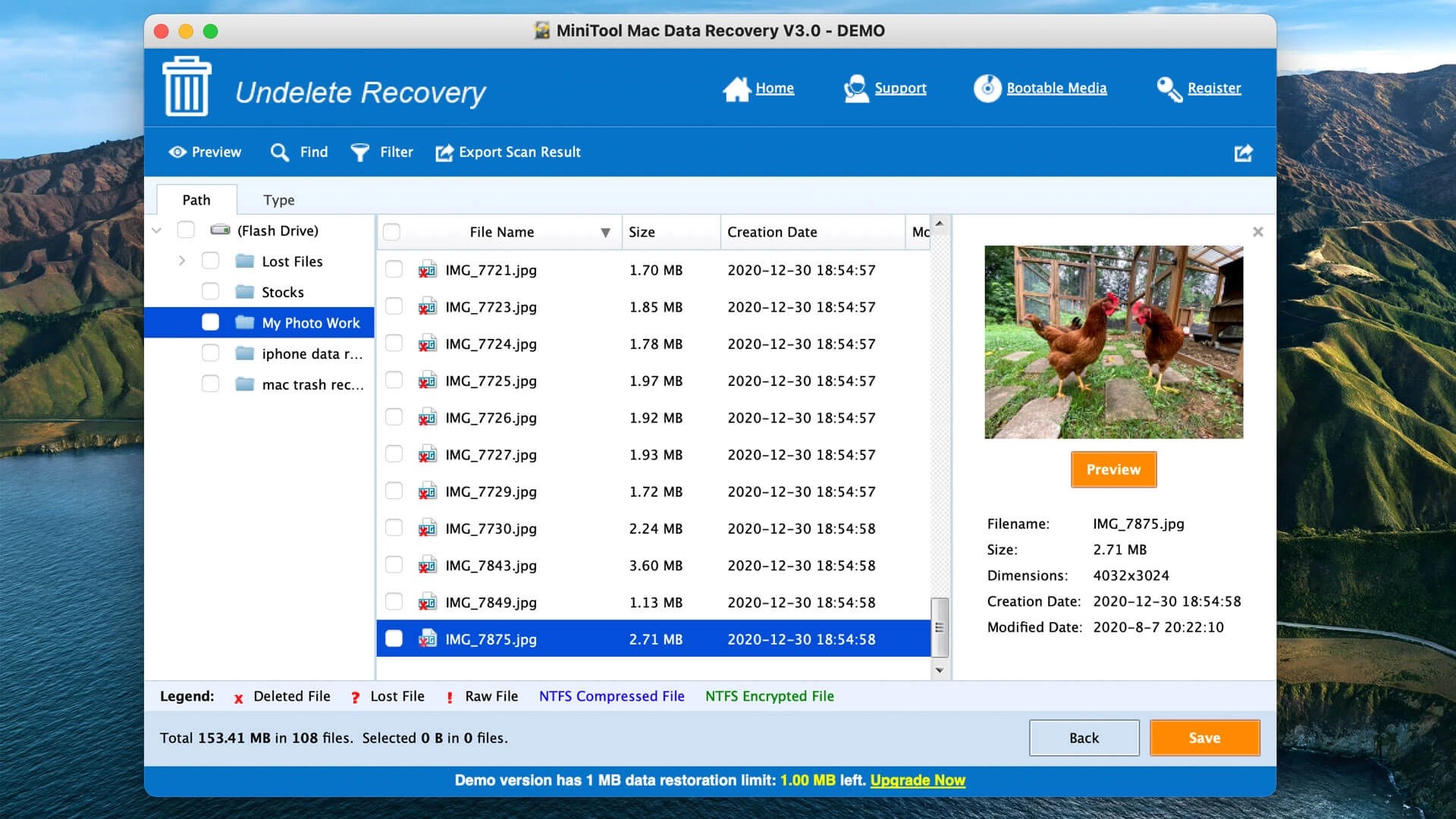Check the My Photo Work folder checkbox
The width and height of the screenshot is (1456, 819).
tap(210, 322)
